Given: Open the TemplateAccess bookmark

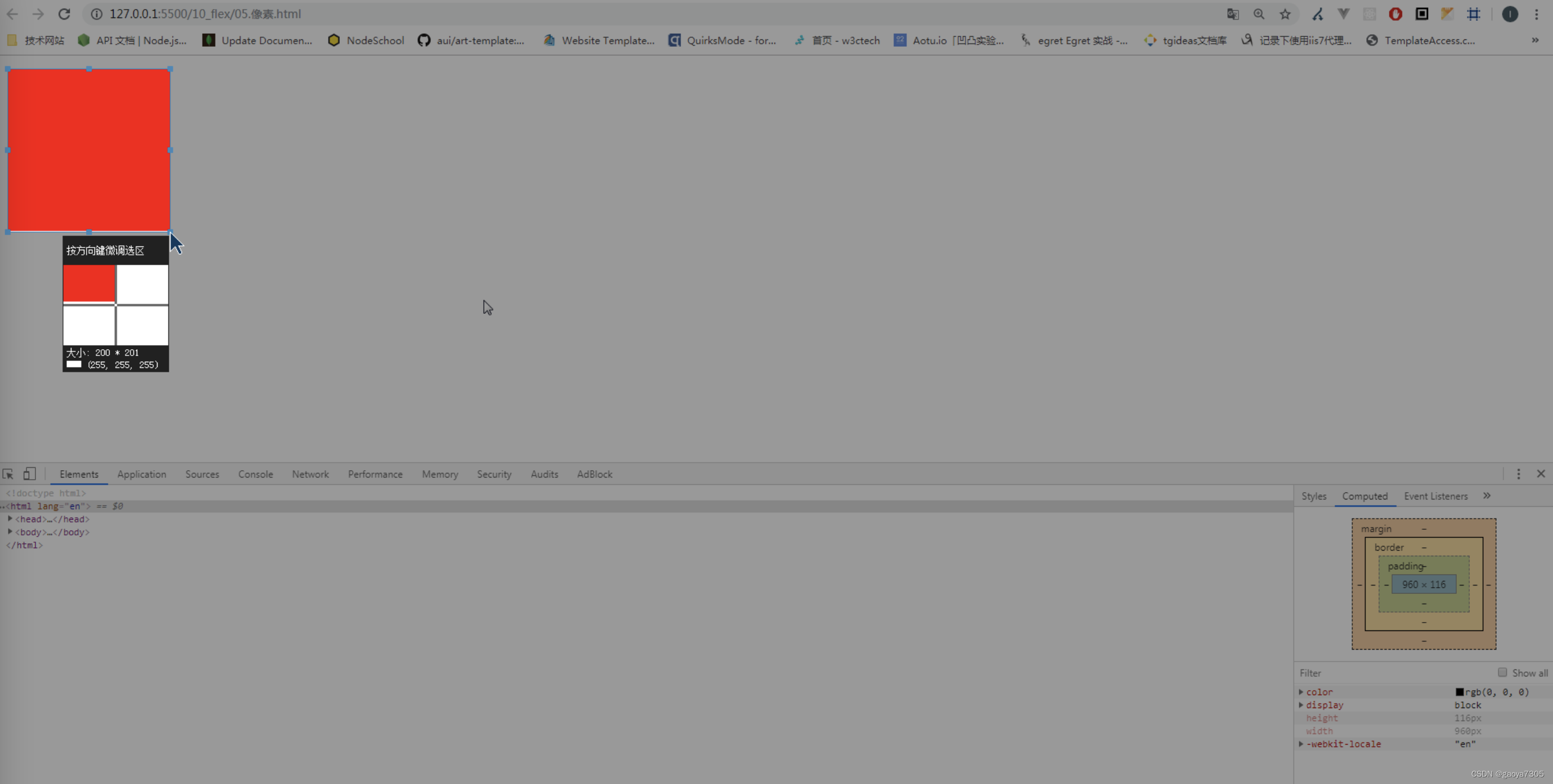Looking at the screenshot, I should [1420, 40].
